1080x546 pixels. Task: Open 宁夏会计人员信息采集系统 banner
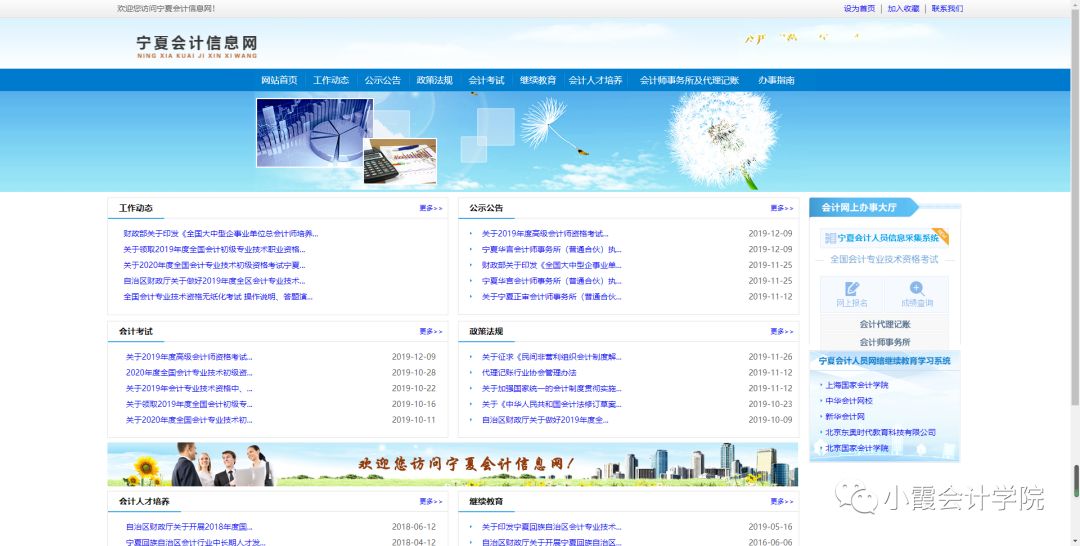click(x=884, y=238)
